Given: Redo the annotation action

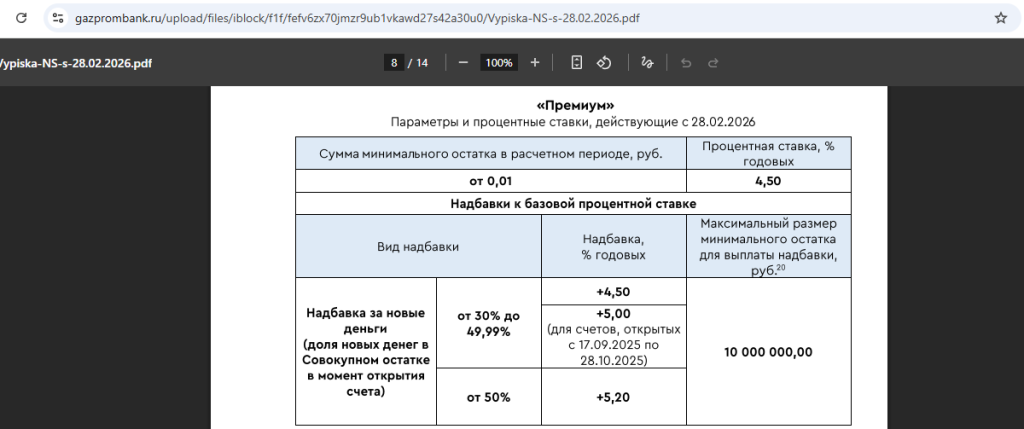Looking at the screenshot, I should [713, 62].
